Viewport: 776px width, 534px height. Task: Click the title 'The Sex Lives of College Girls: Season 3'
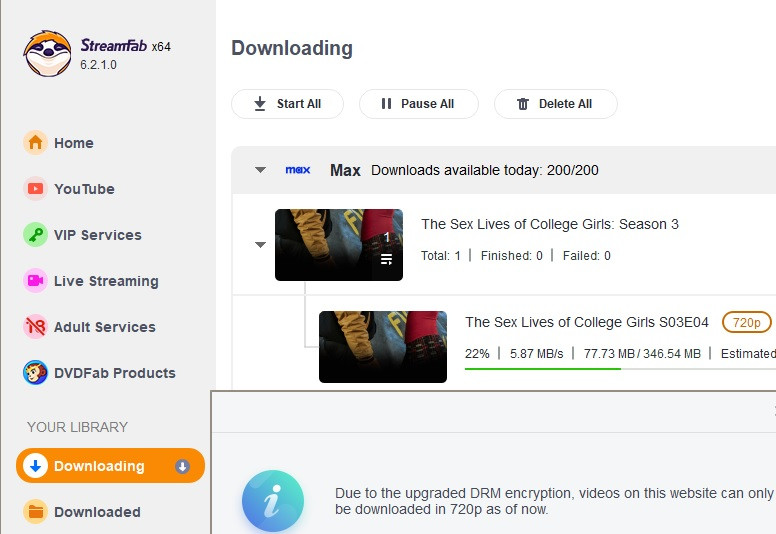[x=550, y=224]
